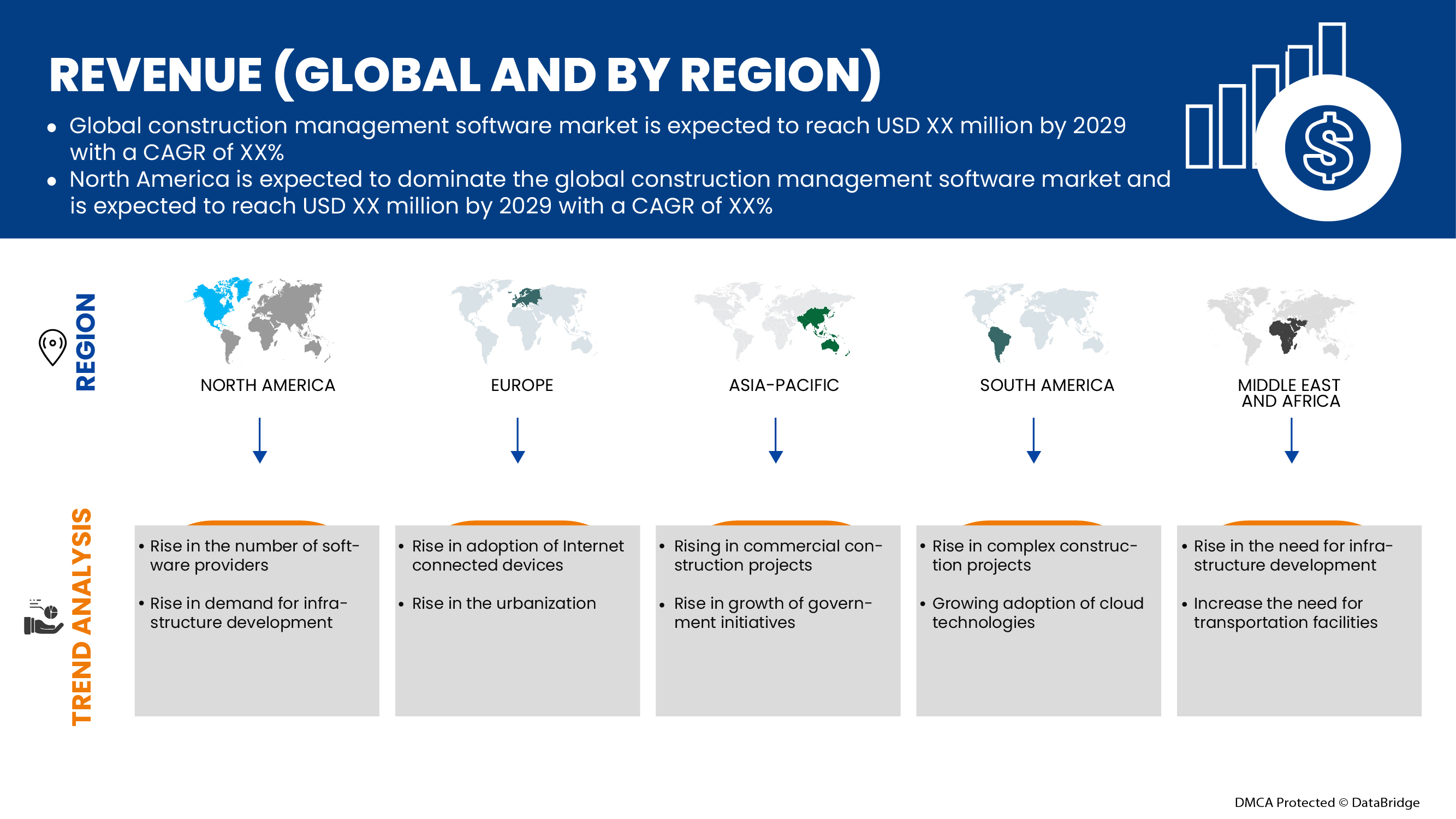Click the vertical TREND ANALYSIS heading

pyautogui.click(x=82, y=616)
